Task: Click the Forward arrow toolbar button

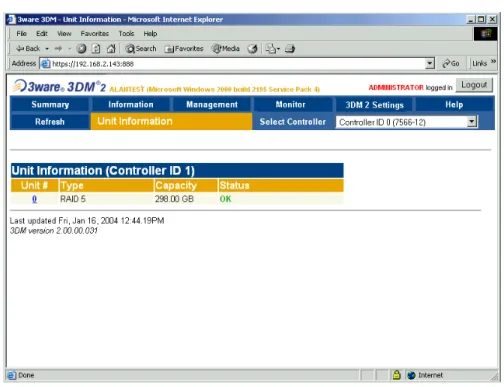Action: tap(58, 49)
